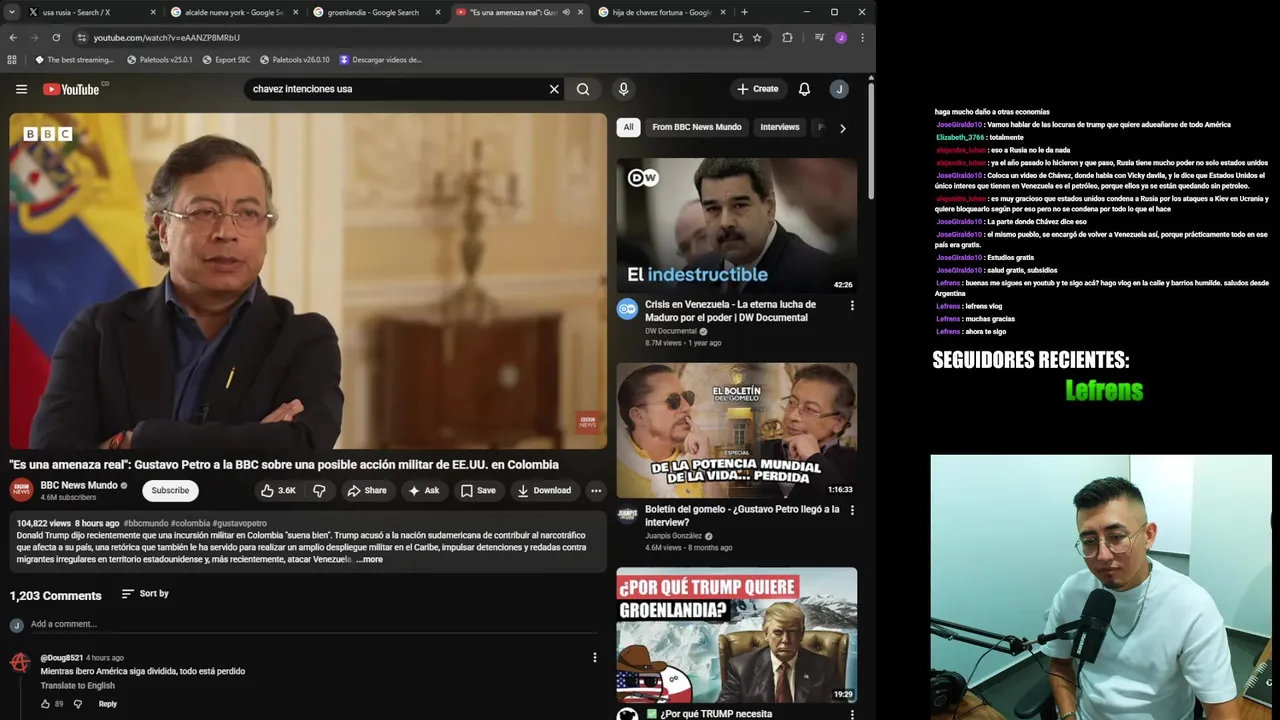Click the Add a comment field

(314, 624)
